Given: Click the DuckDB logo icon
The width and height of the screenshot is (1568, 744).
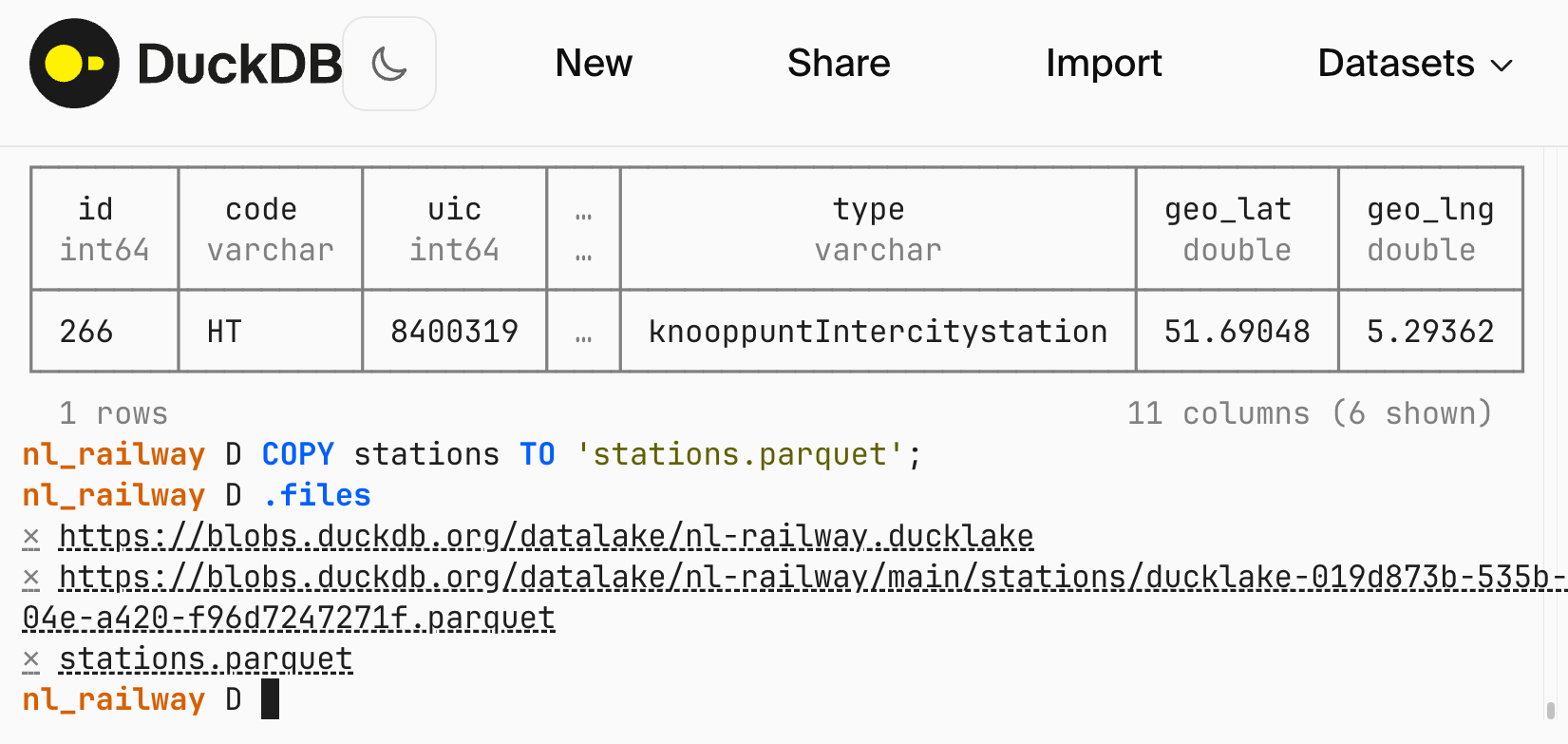Looking at the screenshot, I should pyautogui.click(x=74, y=64).
